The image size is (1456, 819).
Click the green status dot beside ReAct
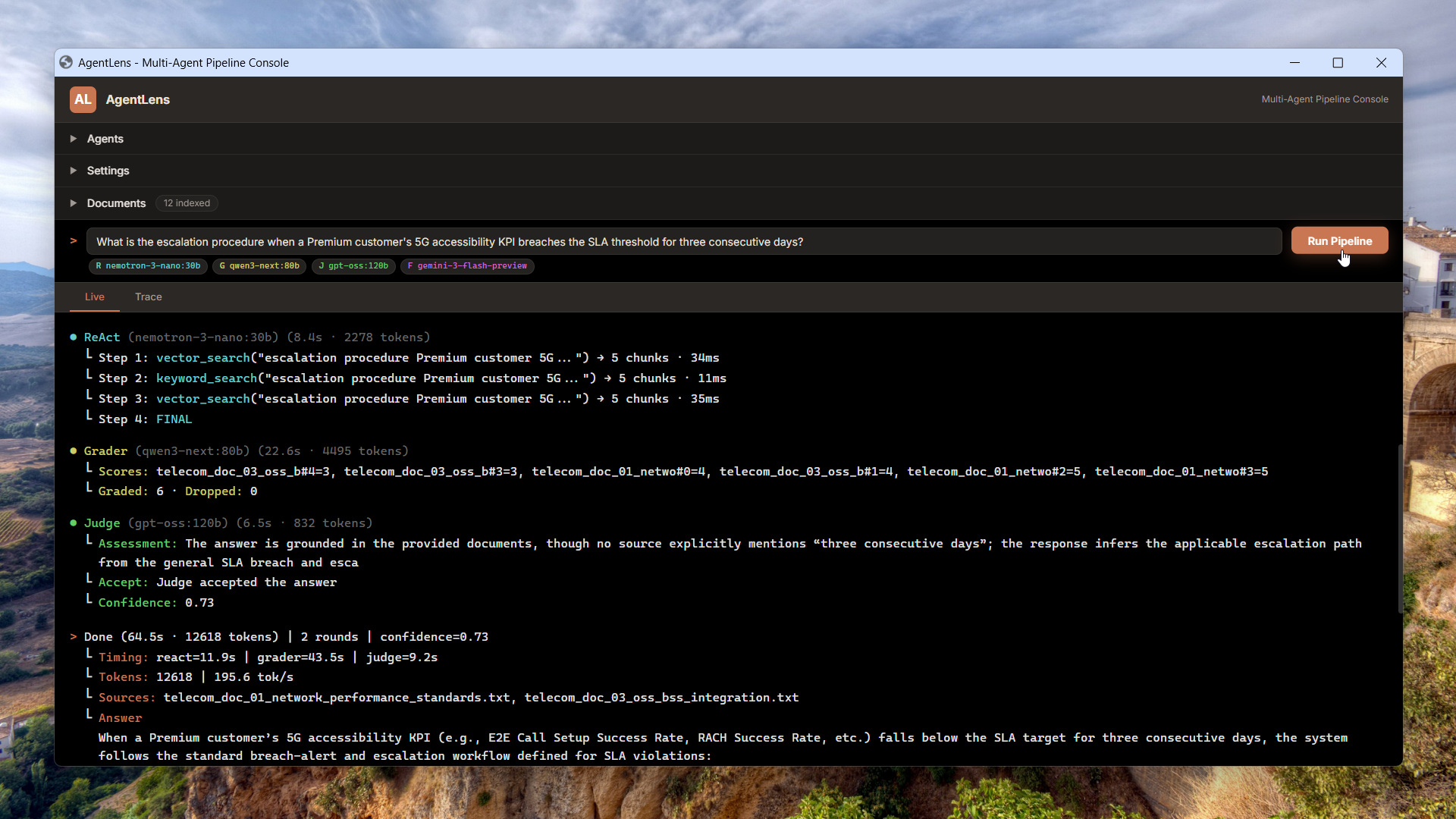[x=74, y=337]
